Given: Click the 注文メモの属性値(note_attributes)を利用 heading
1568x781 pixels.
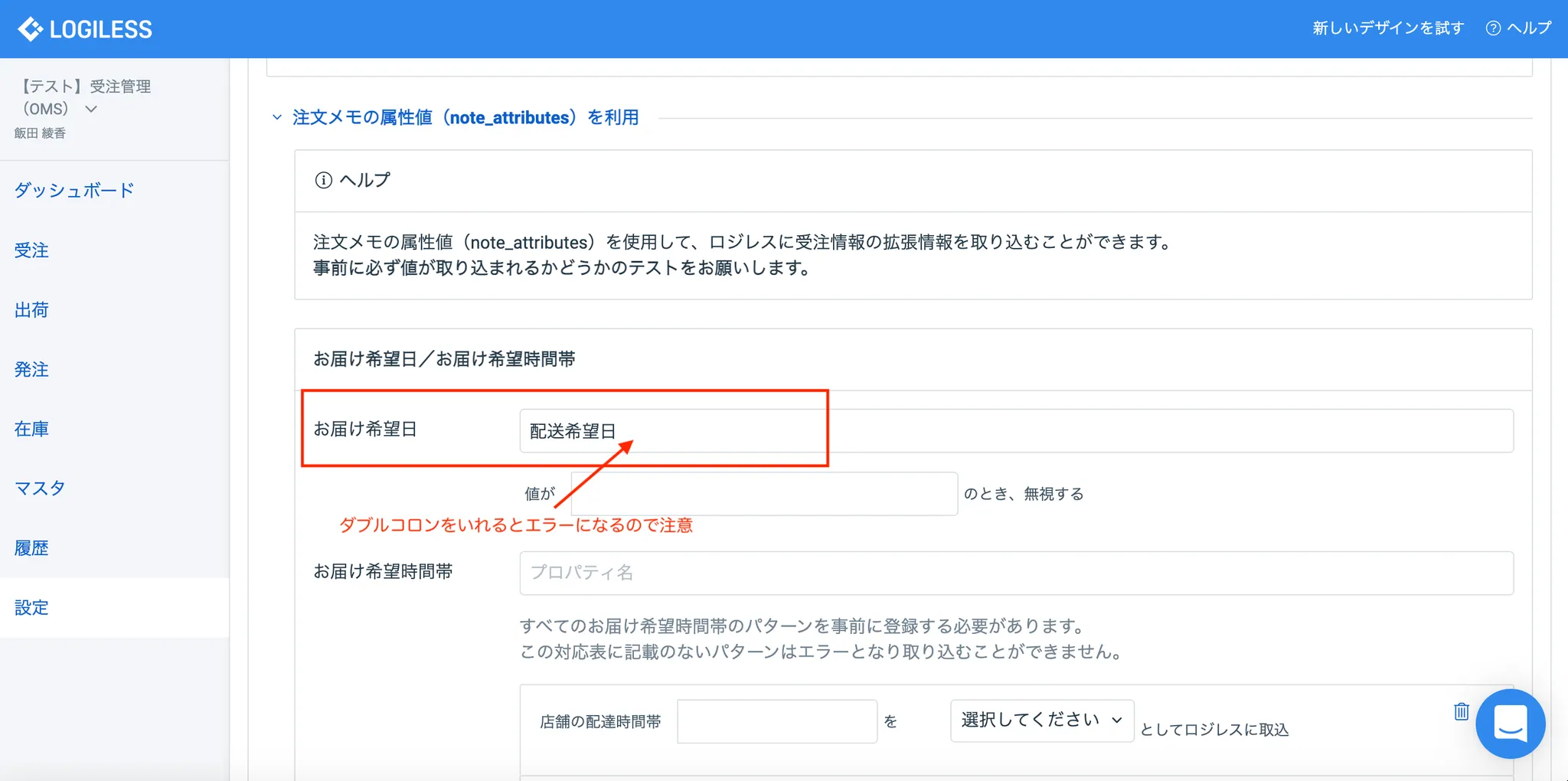Looking at the screenshot, I should (x=465, y=117).
